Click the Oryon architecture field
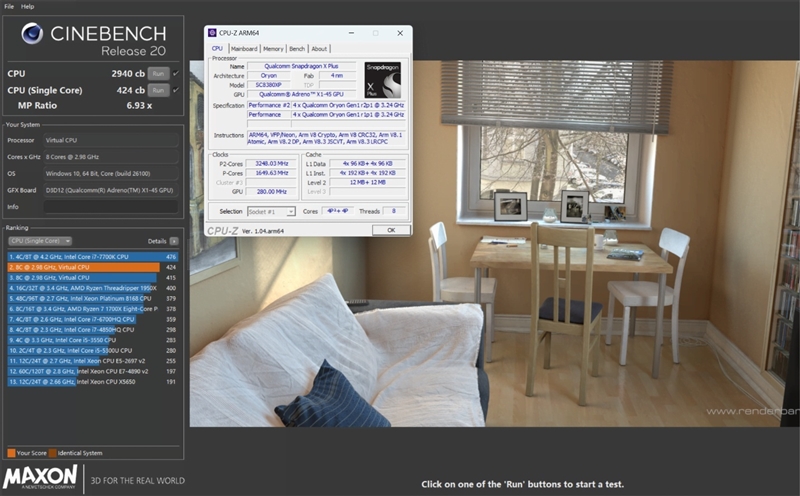800x496 pixels. 269,76
